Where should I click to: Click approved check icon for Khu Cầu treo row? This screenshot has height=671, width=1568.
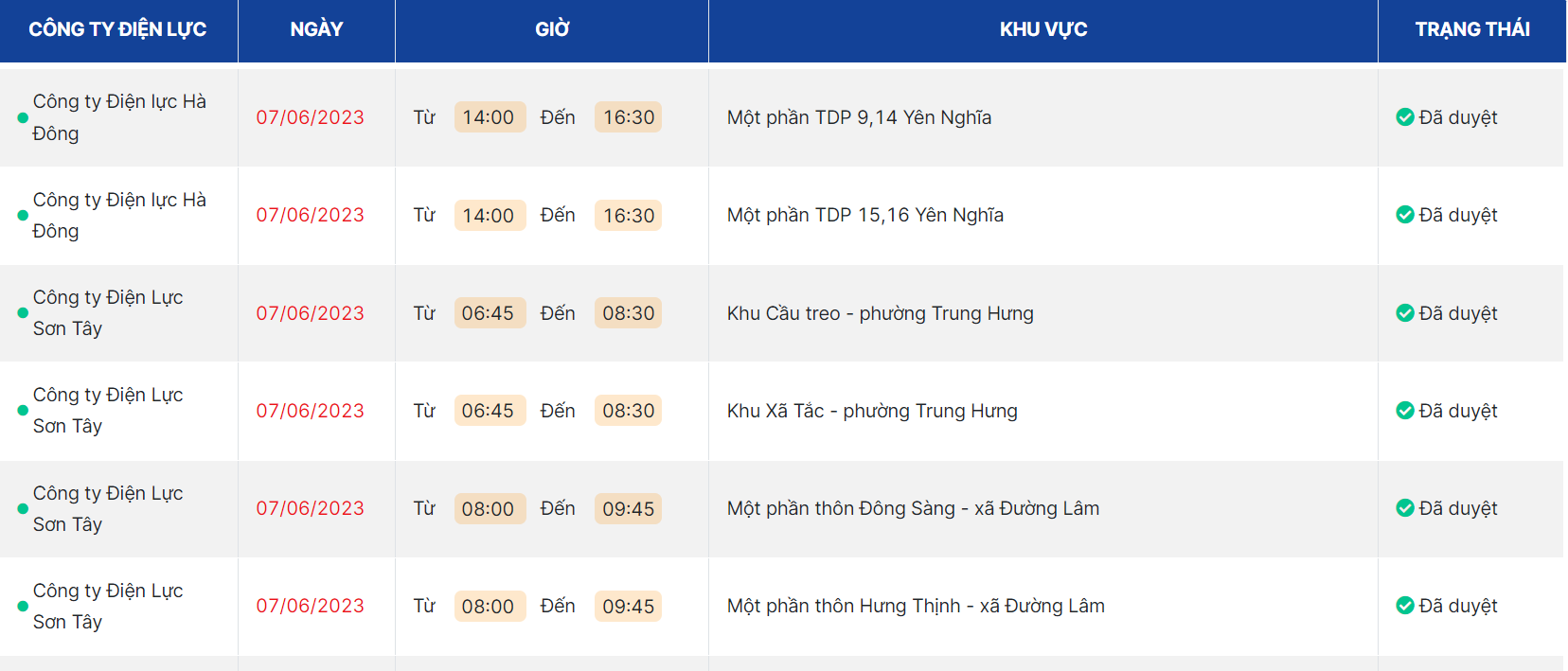1405,313
